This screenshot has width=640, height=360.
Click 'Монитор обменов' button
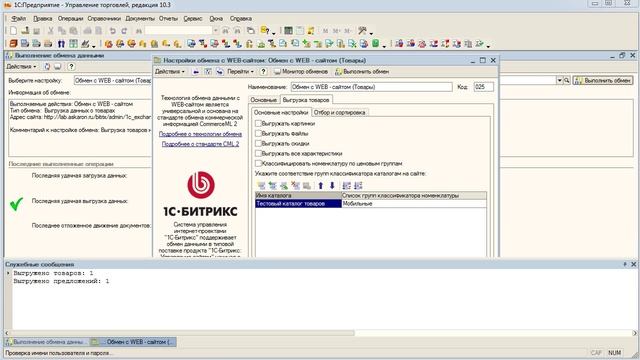(x=301, y=71)
